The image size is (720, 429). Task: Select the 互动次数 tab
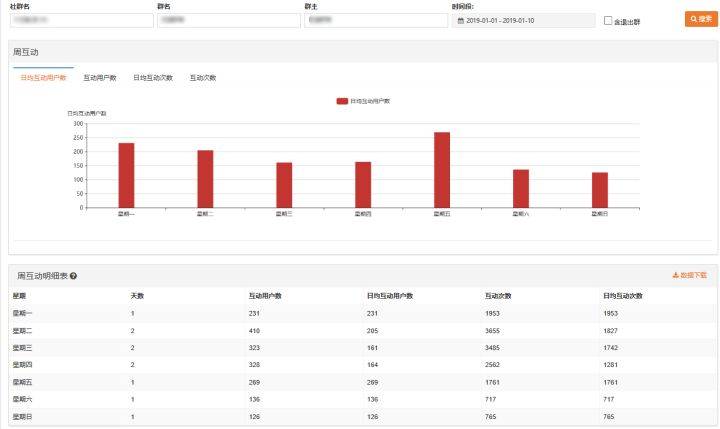pyautogui.click(x=203, y=77)
